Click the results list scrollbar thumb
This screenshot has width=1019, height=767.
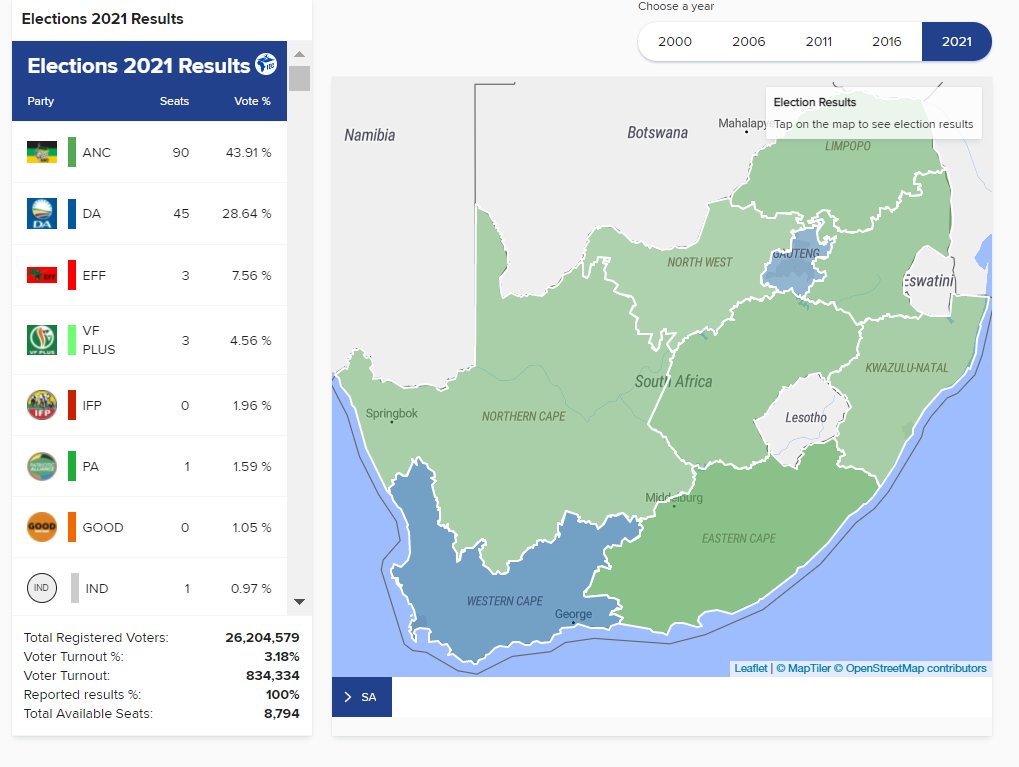(x=299, y=79)
